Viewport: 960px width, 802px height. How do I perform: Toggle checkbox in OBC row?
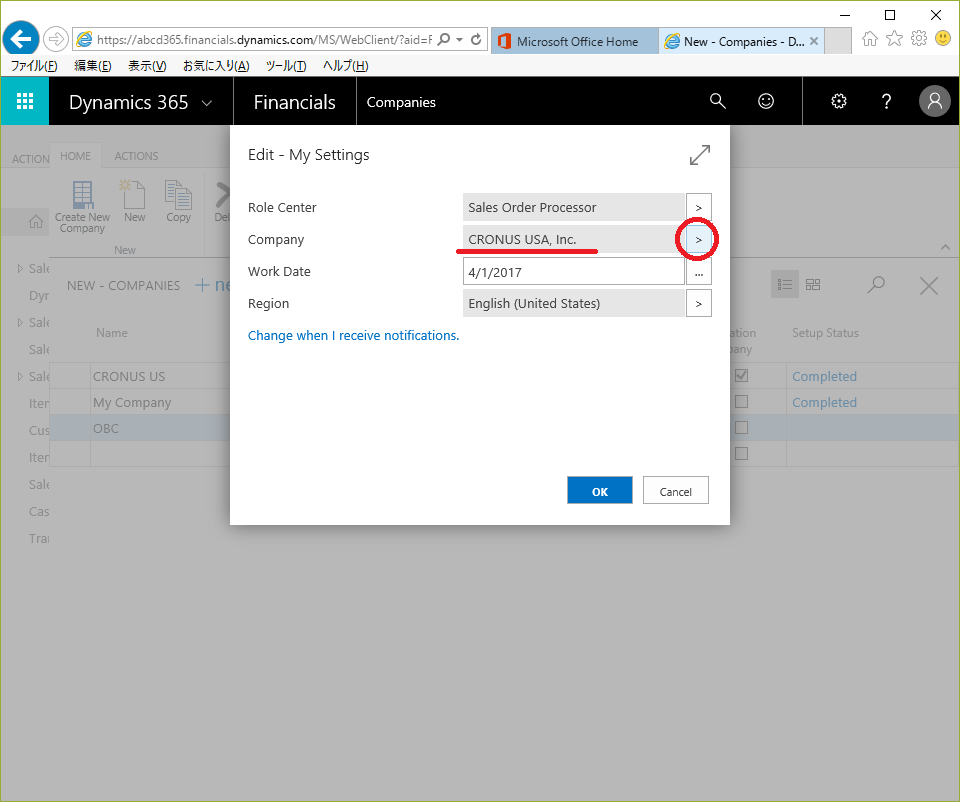[741, 427]
